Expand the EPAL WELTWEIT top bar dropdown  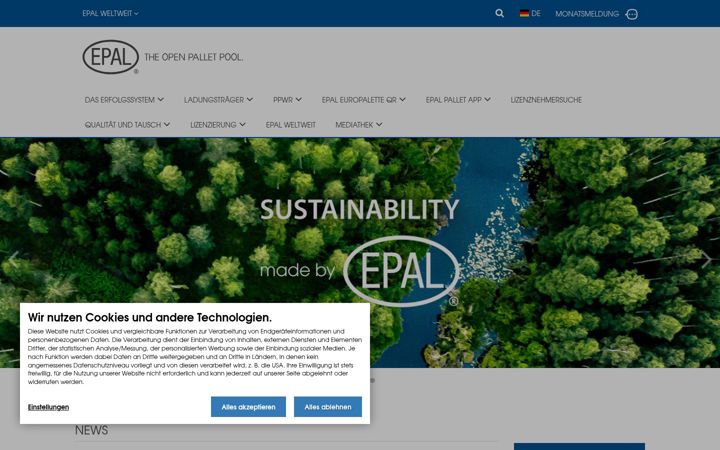110,13
